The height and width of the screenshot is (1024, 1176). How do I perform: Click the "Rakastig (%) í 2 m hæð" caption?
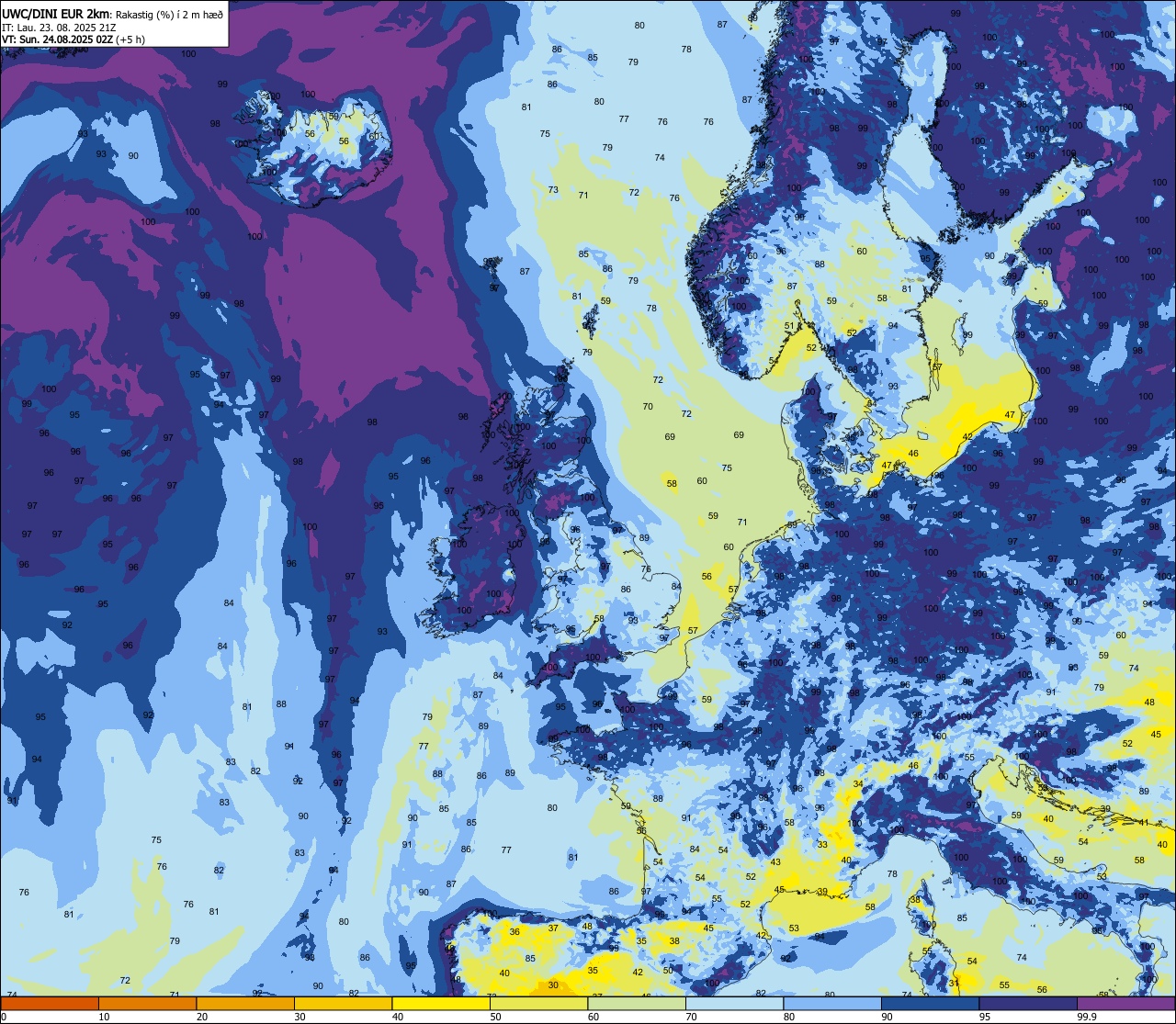point(168,13)
